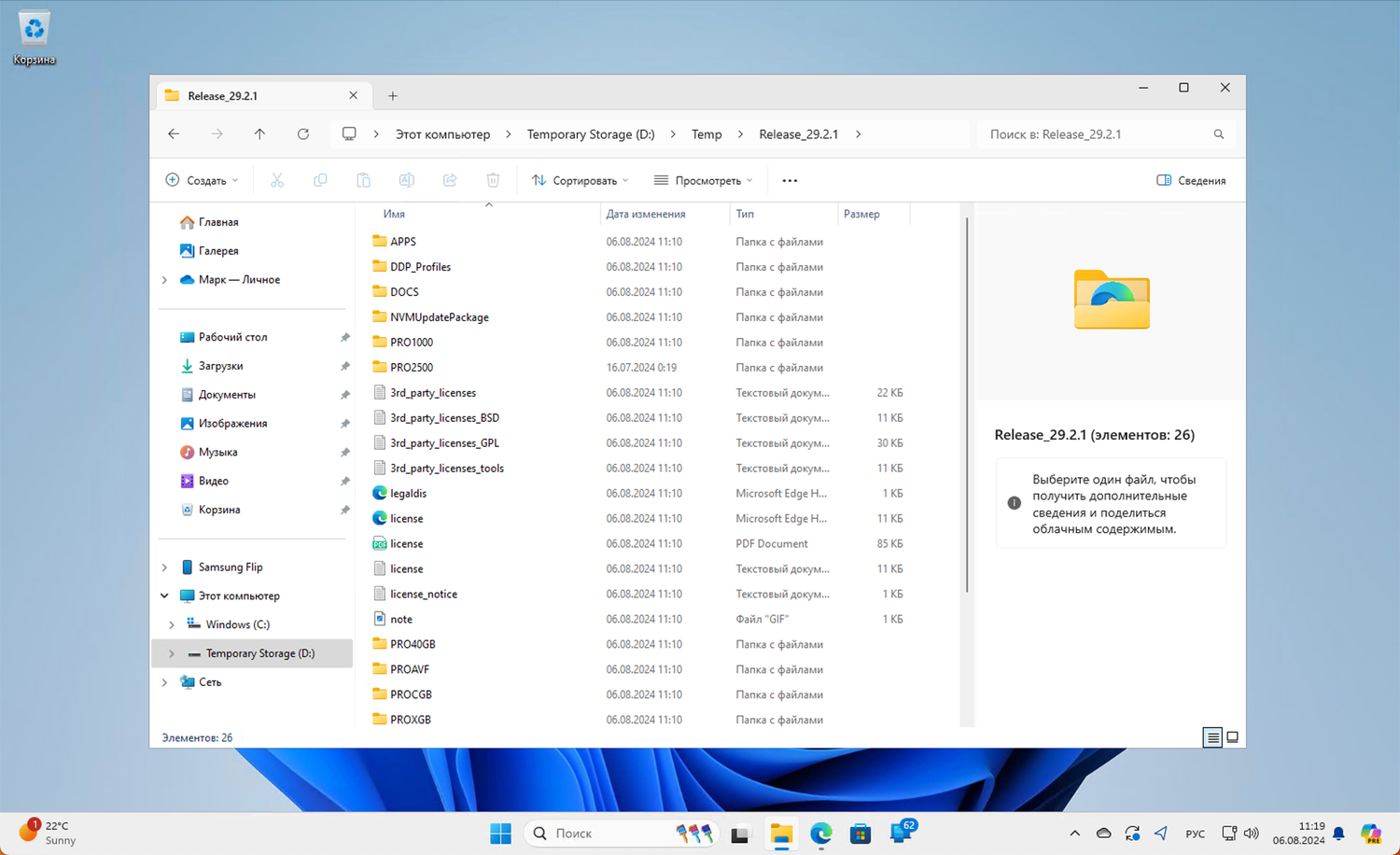Show hidden tray icons chevron
The height and width of the screenshot is (855, 1400).
coord(1075,834)
